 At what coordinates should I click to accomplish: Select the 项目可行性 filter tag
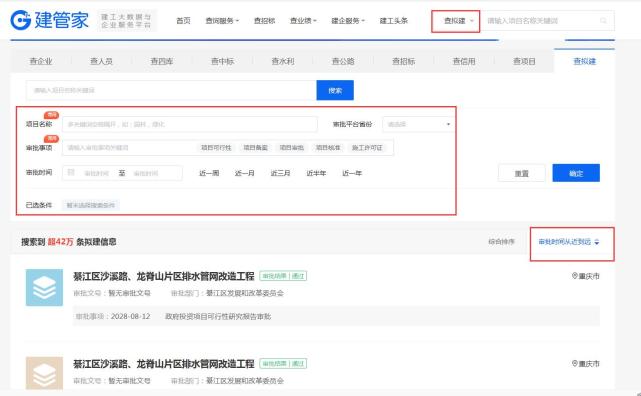pos(216,148)
